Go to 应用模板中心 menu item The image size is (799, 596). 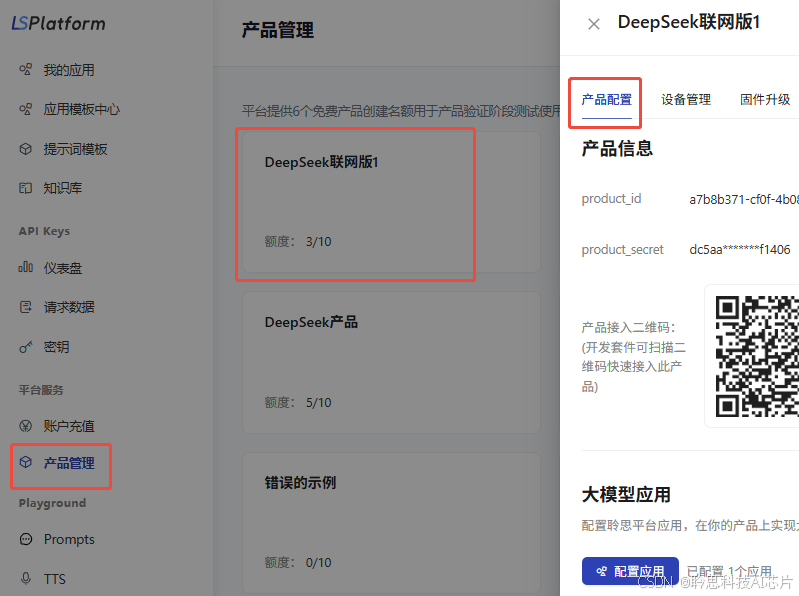[x=82, y=109]
